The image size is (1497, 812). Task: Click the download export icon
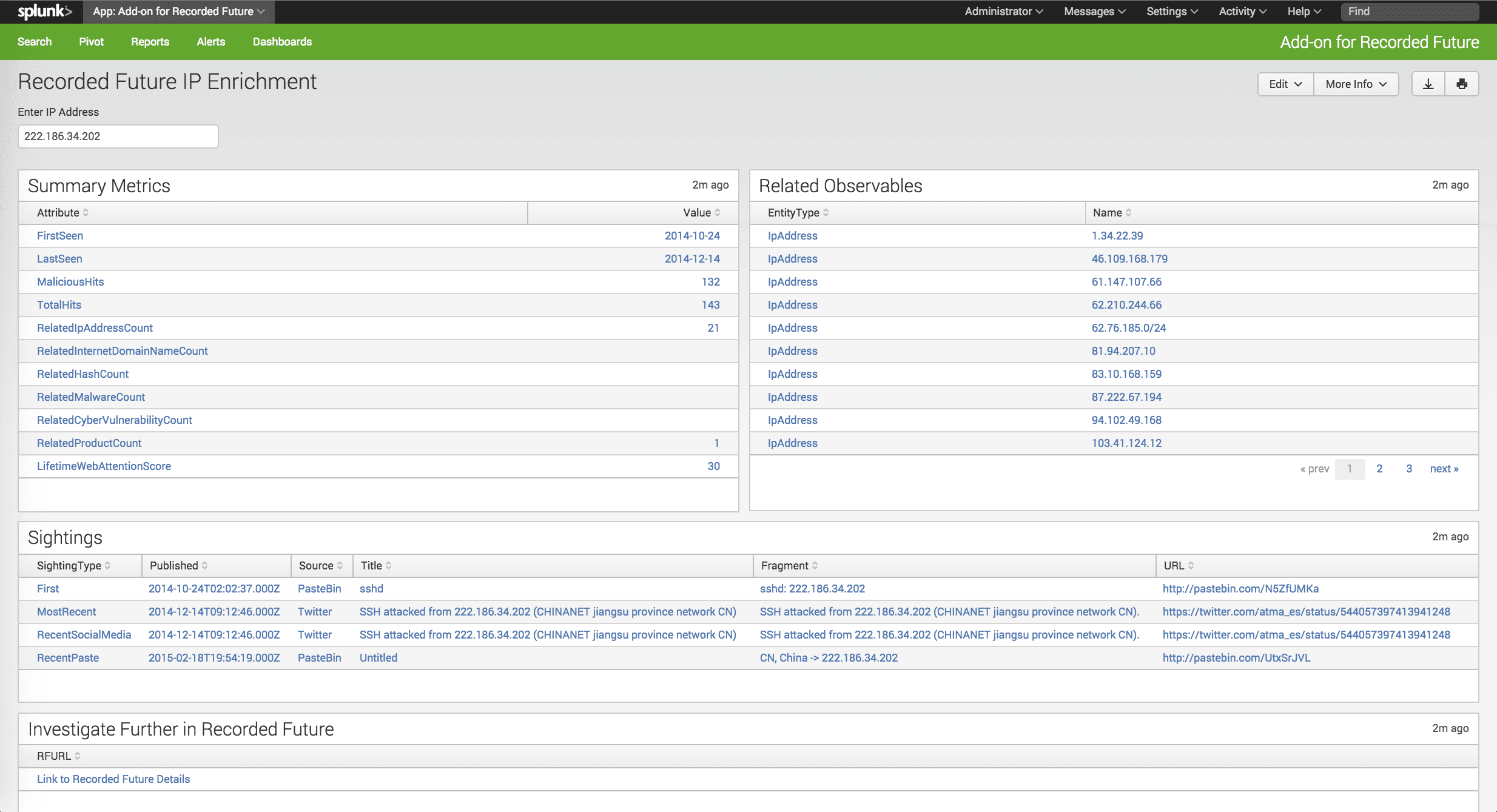tap(1428, 84)
